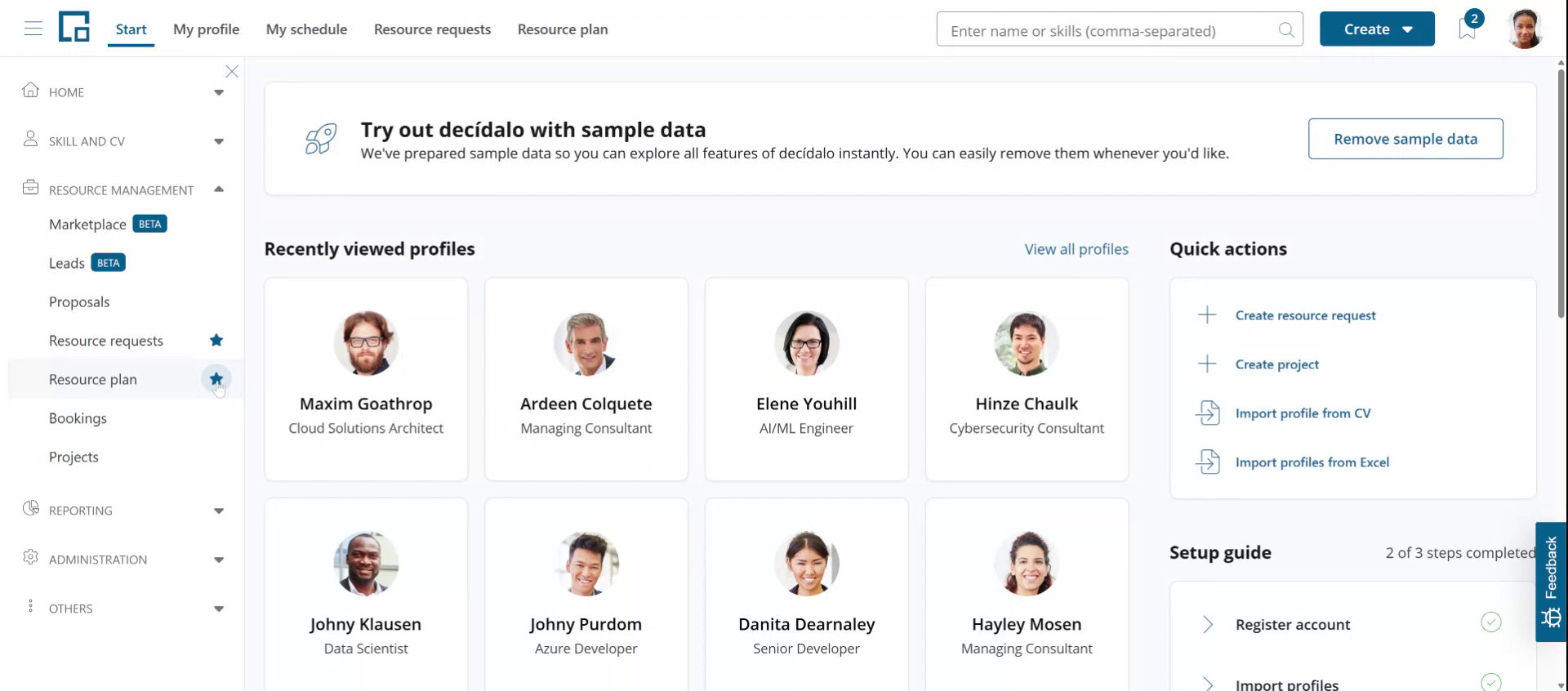Switch to My schedule tab
The image size is (1568, 691).
click(306, 29)
